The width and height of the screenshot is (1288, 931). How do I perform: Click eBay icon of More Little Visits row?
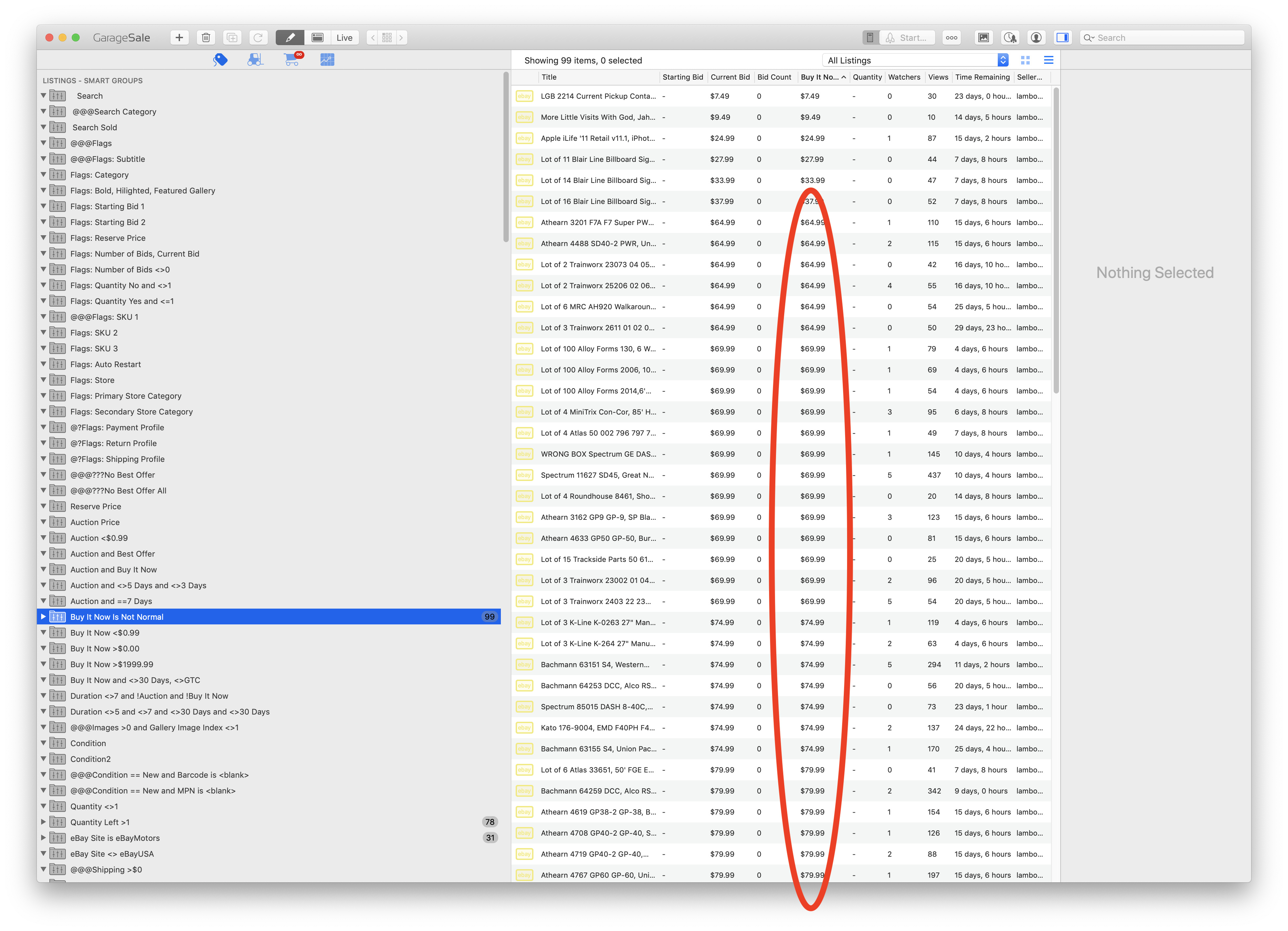(524, 117)
